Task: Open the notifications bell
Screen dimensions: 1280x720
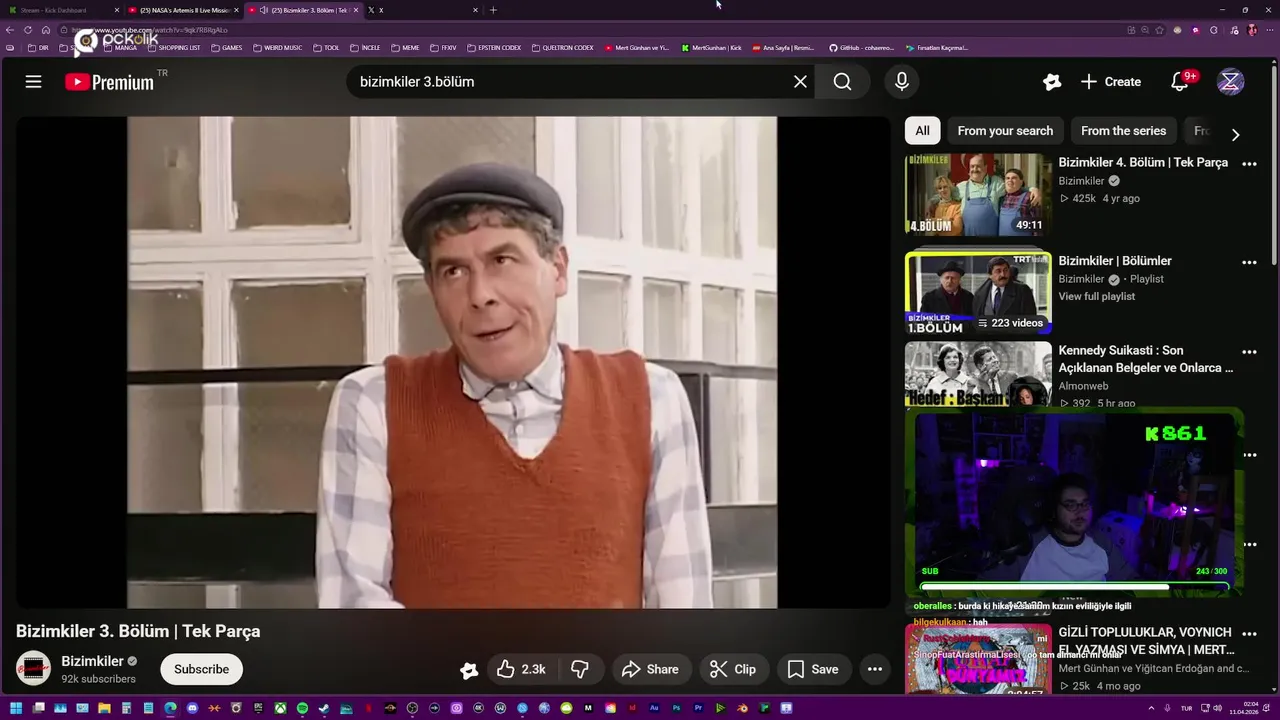Action: (1180, 82)
